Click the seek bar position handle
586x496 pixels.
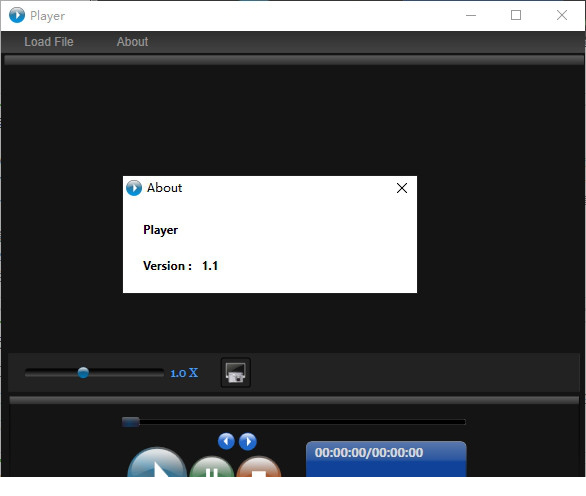pos(131,422)
